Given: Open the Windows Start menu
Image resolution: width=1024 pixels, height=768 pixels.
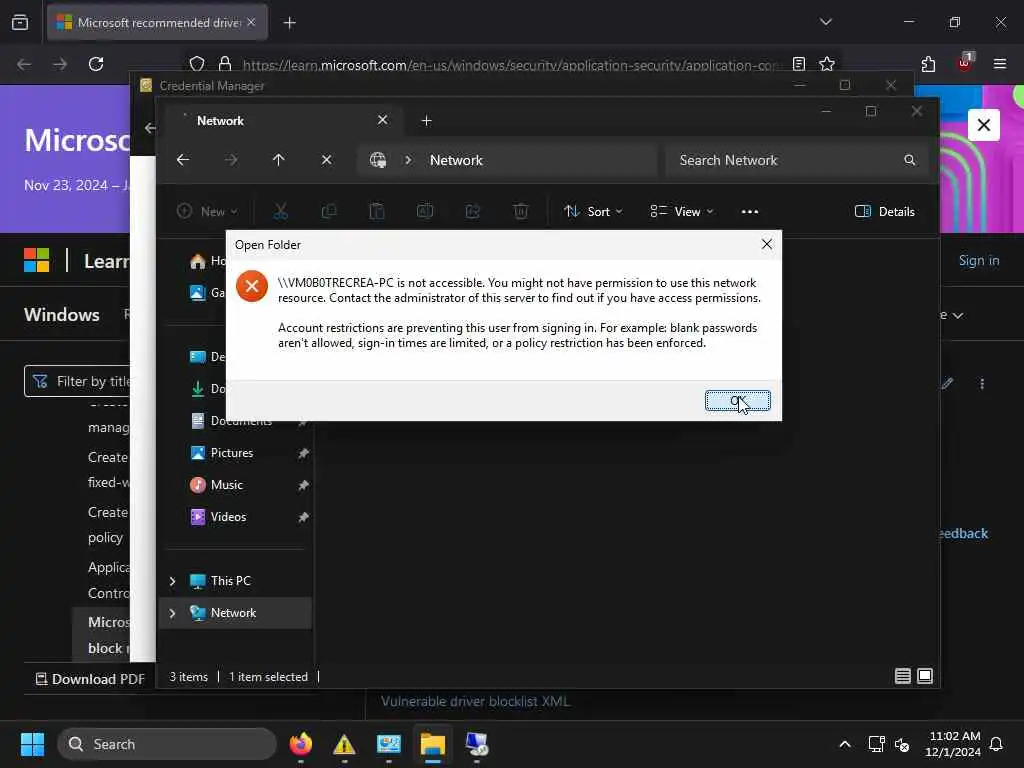Looking at the screenshot, I should point(32,744).
